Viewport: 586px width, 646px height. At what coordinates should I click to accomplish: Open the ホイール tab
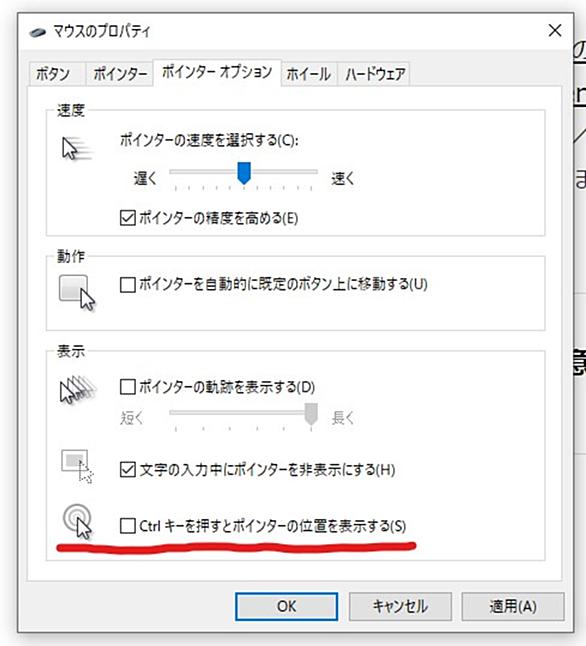pyautogui.click(x=309, y=74)
